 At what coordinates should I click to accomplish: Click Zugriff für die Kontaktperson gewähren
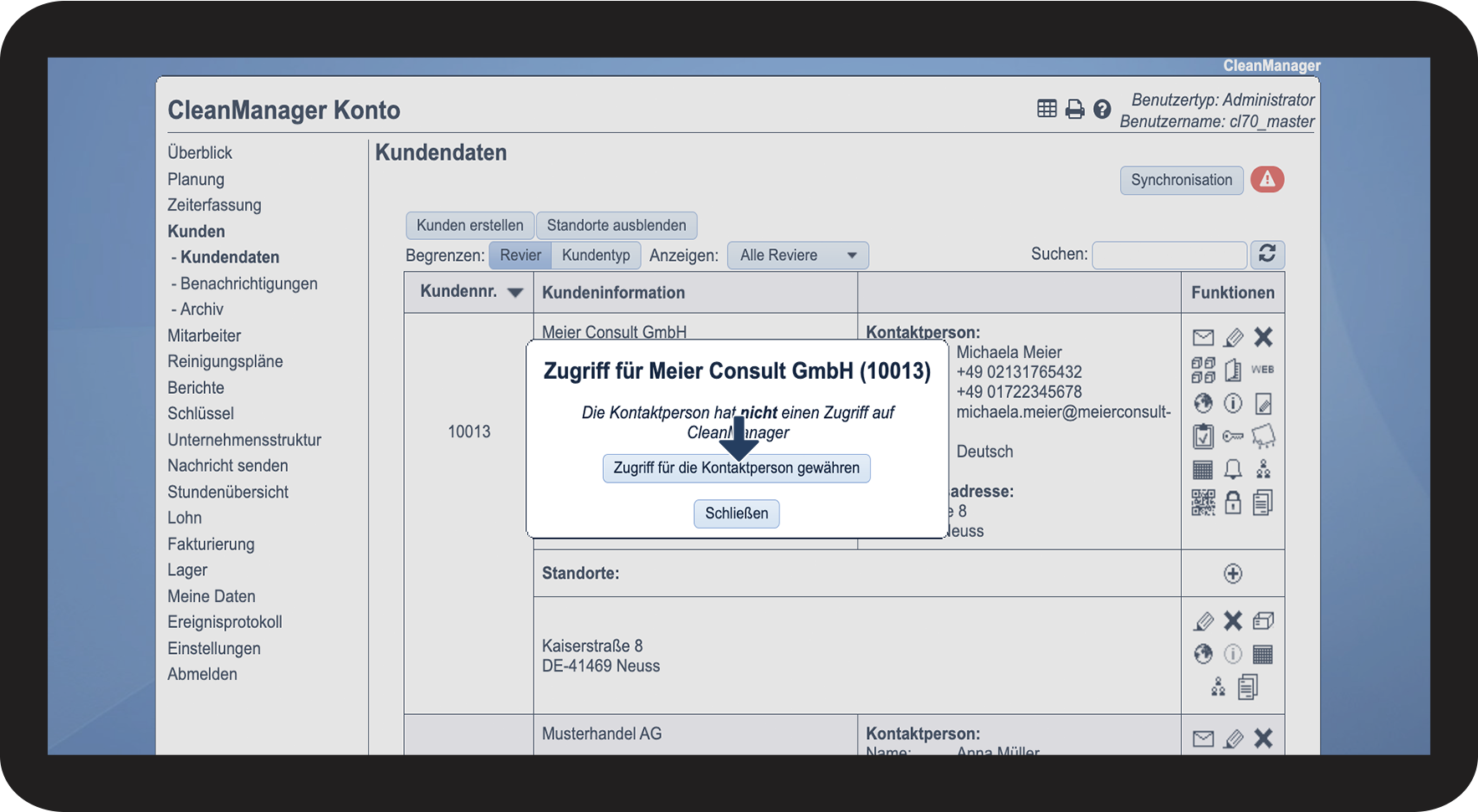[736, 468]
